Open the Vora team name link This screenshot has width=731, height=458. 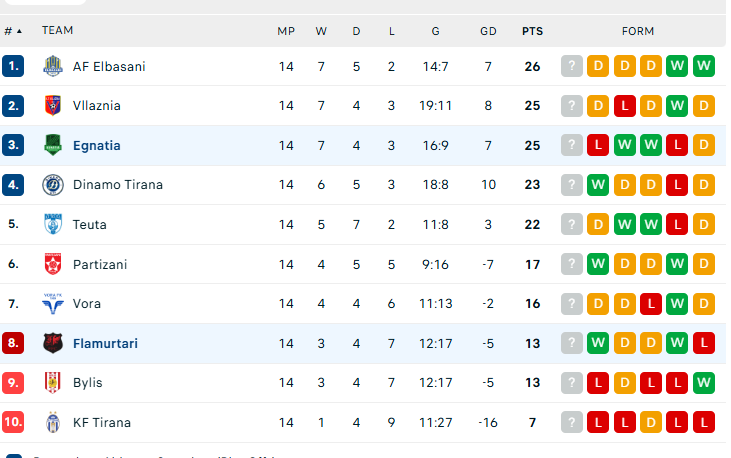click(87, 304)
